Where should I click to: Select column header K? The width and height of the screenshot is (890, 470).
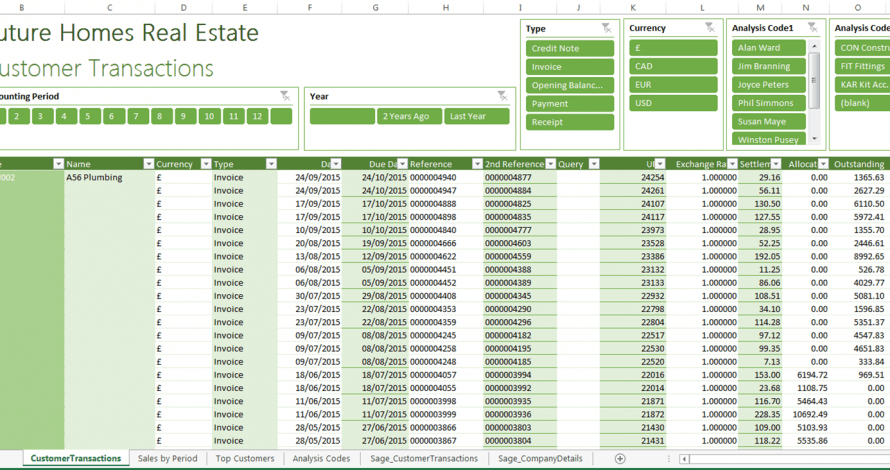click(633, 7)
